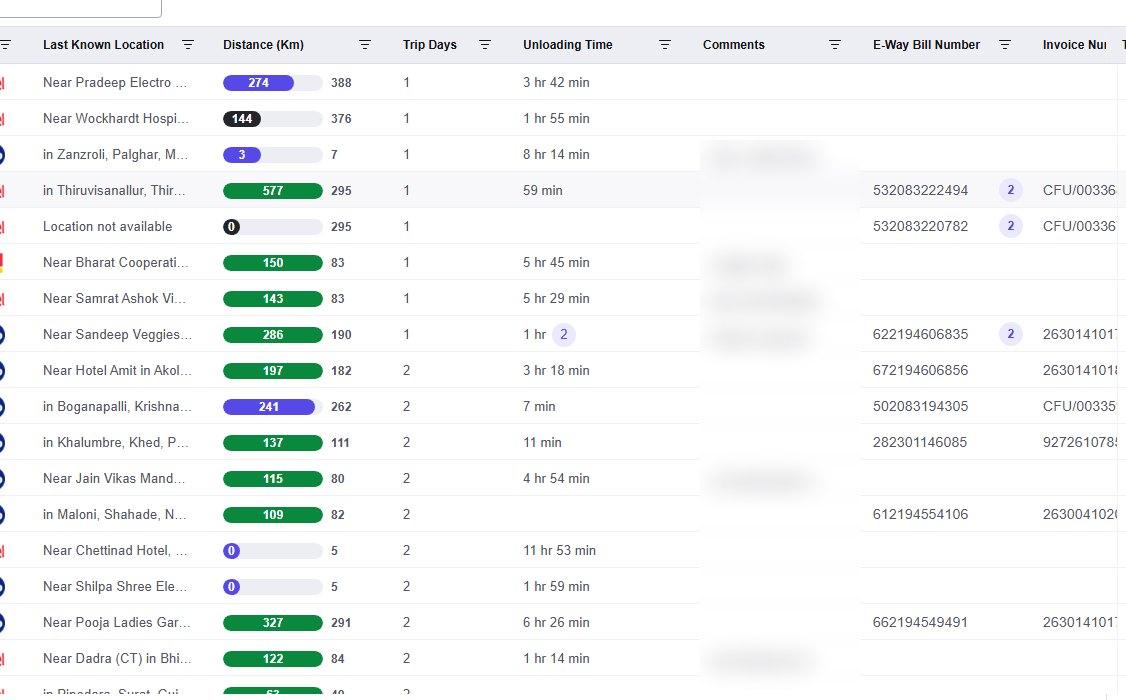Click unloading time '11 hr 53 min'

click(x=559, y=550)
